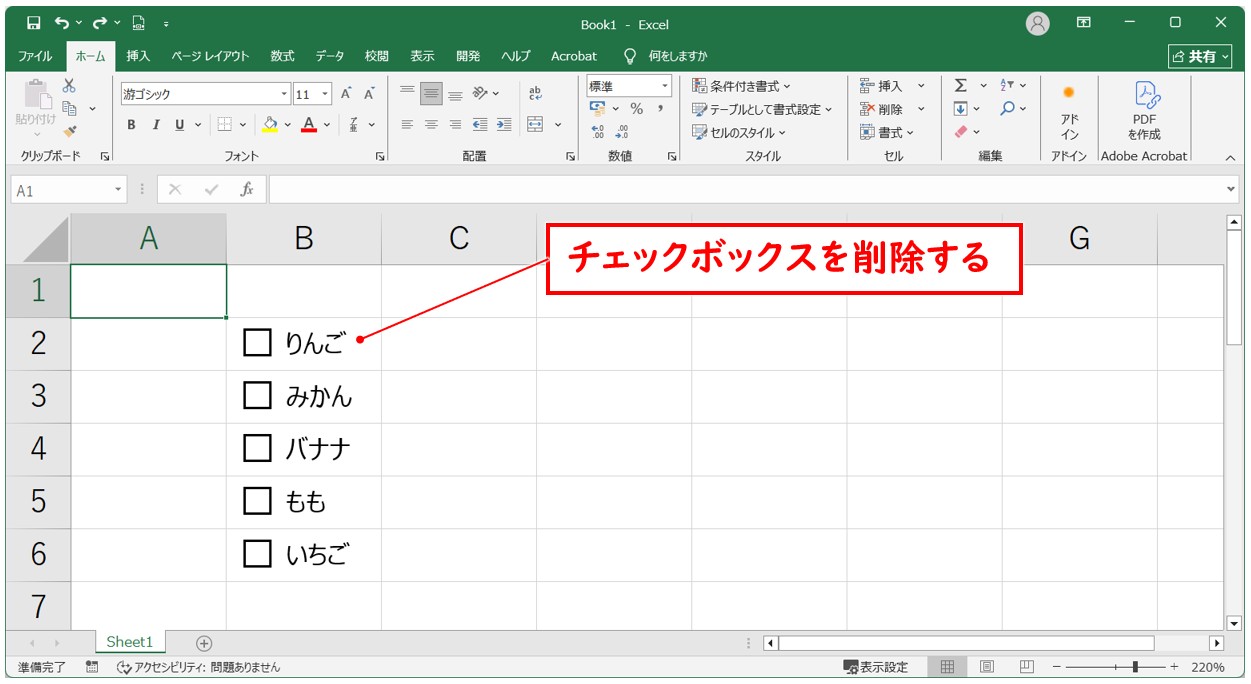This screenshot has width=1251, height=684.
Task: Open the 標準 number format dropdown
Action: [664, 86]
